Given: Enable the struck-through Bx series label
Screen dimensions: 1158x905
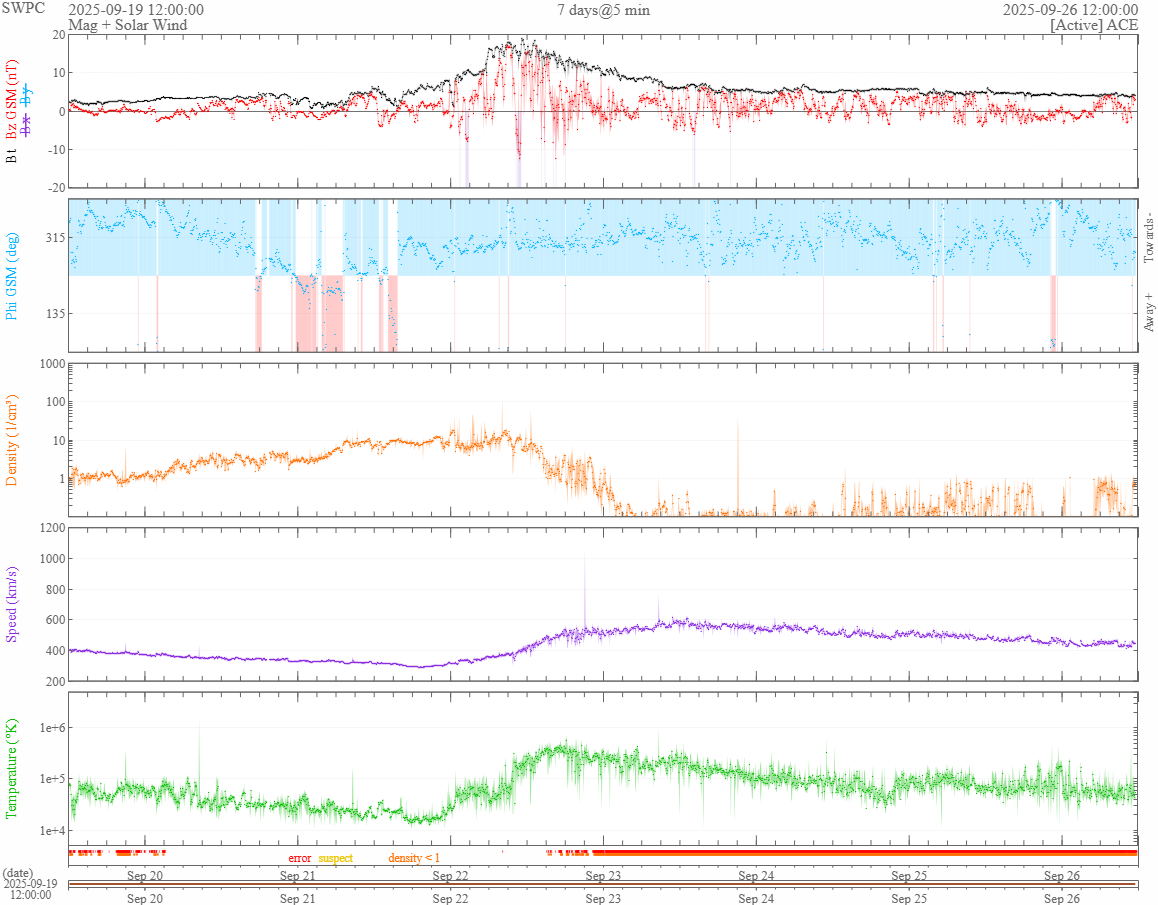Looking at the screenshot, I should tap(27, 126).
